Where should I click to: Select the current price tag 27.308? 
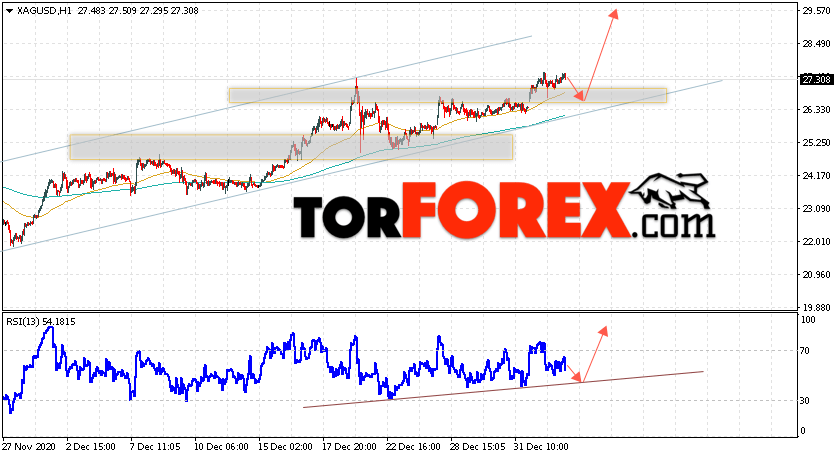816,80
